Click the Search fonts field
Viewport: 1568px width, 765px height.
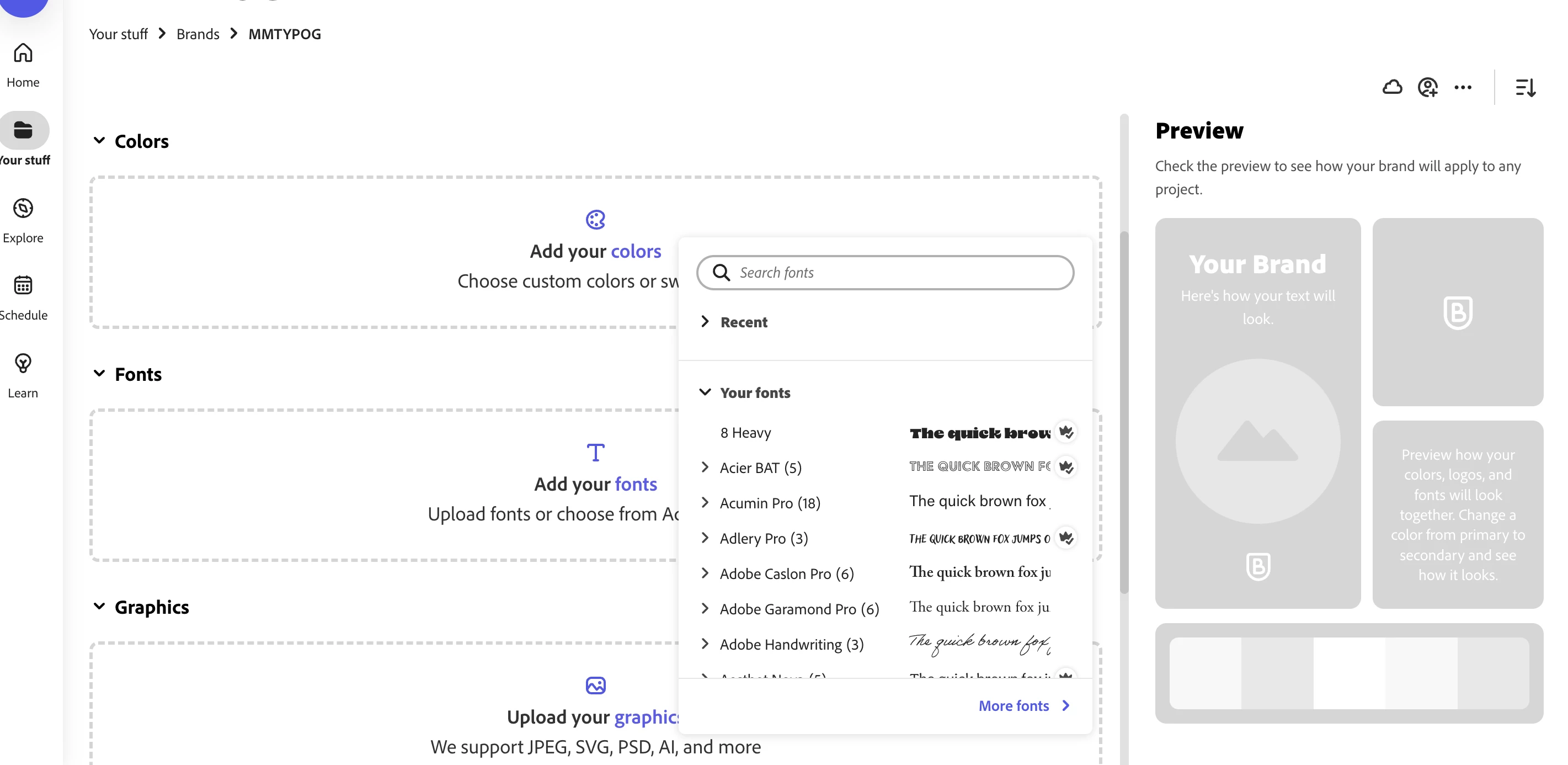pos(895,272)
